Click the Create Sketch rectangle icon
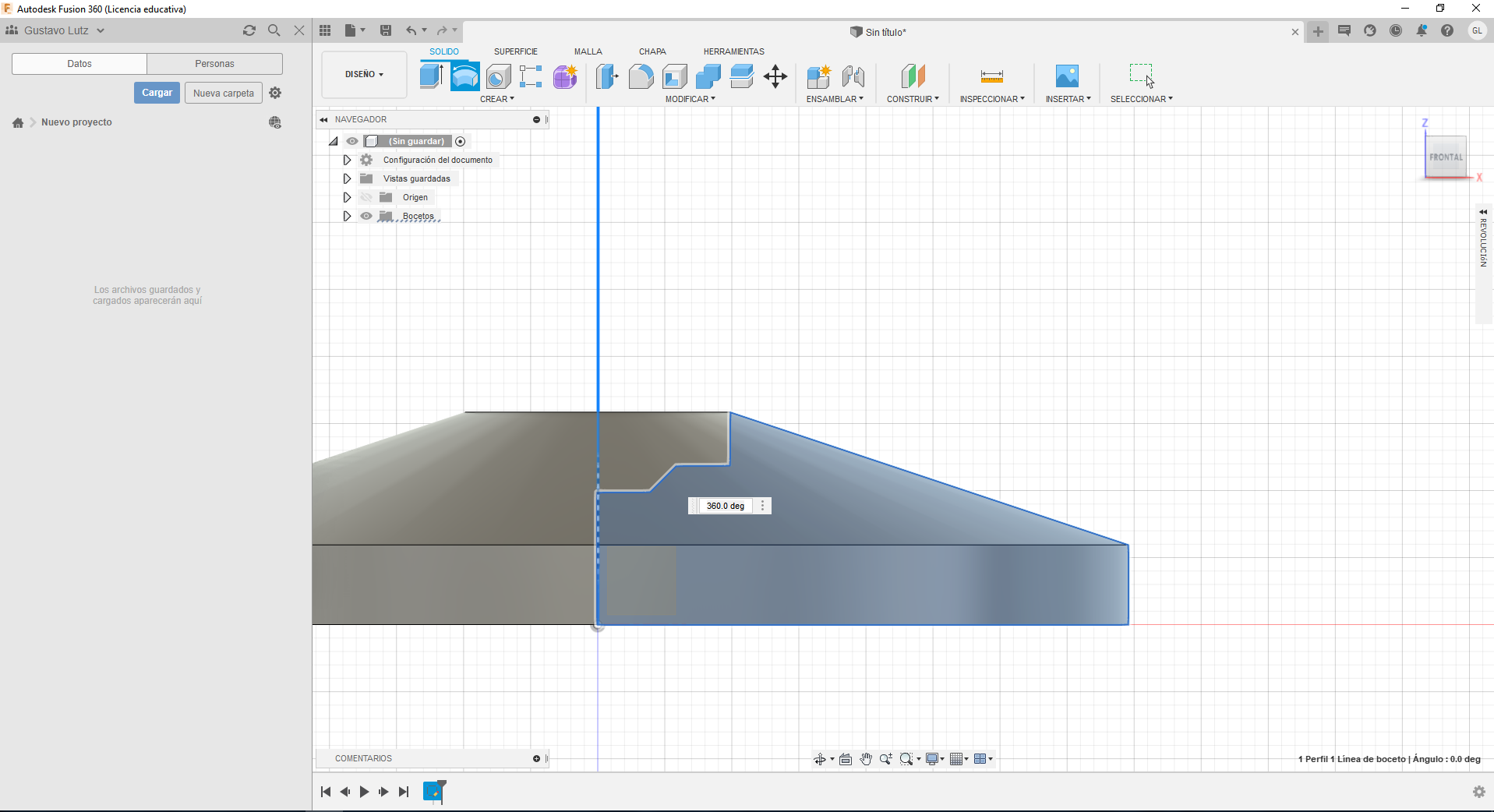 pos(531,76)
